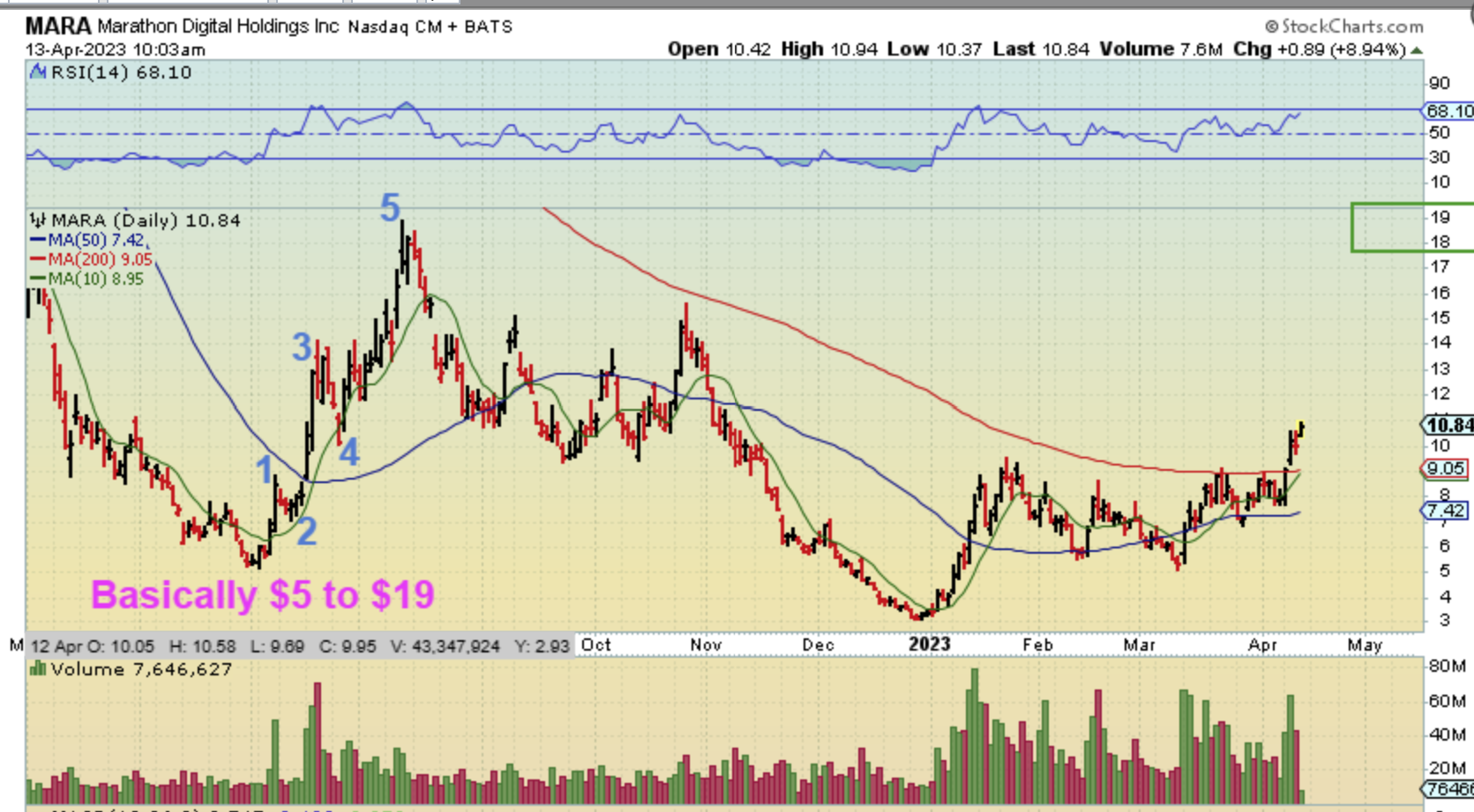The image size is (1474, 812).
Task: Click the Chg +0.89 (+8.94%) value
Action: [x=1320, y=49]
